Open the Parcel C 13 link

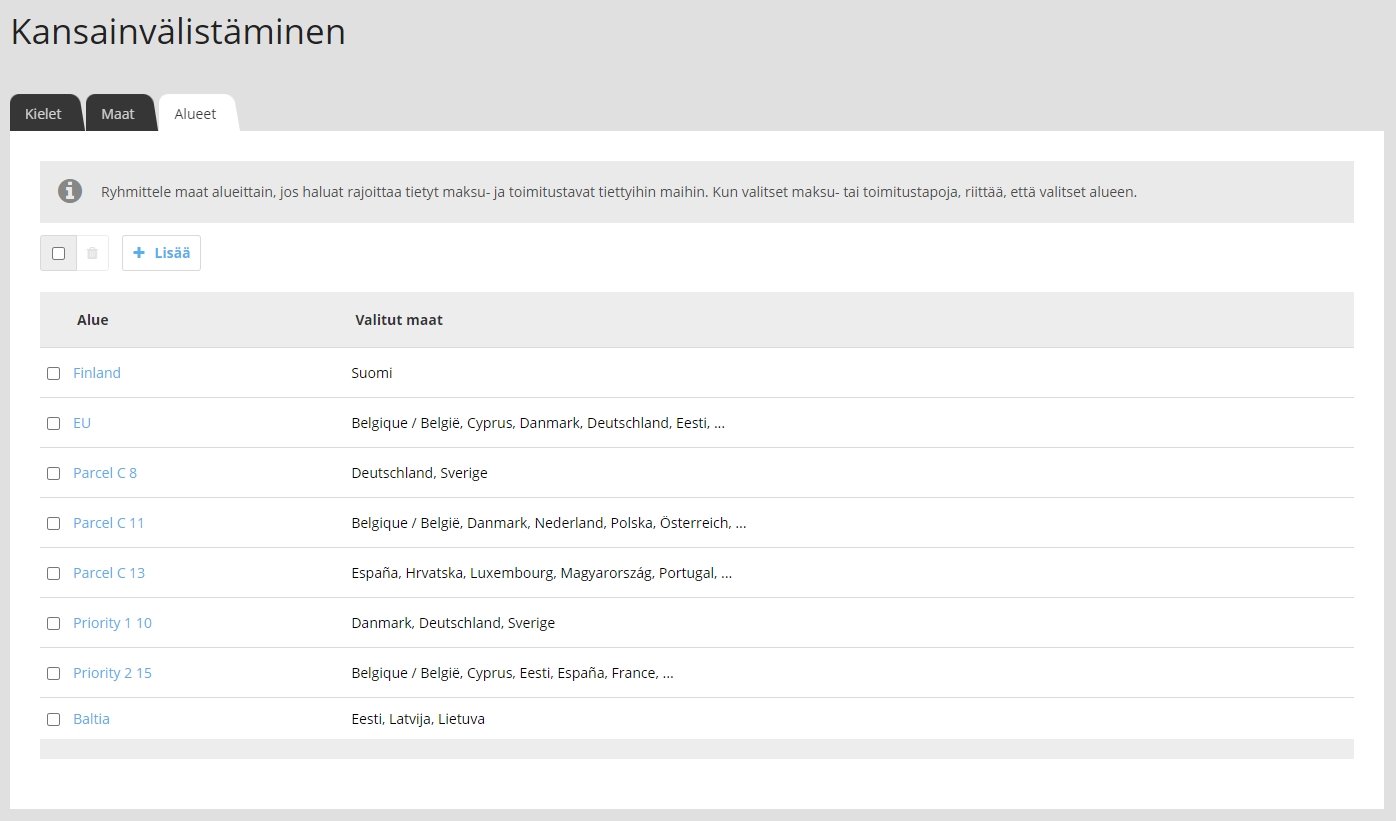point(109,573)
